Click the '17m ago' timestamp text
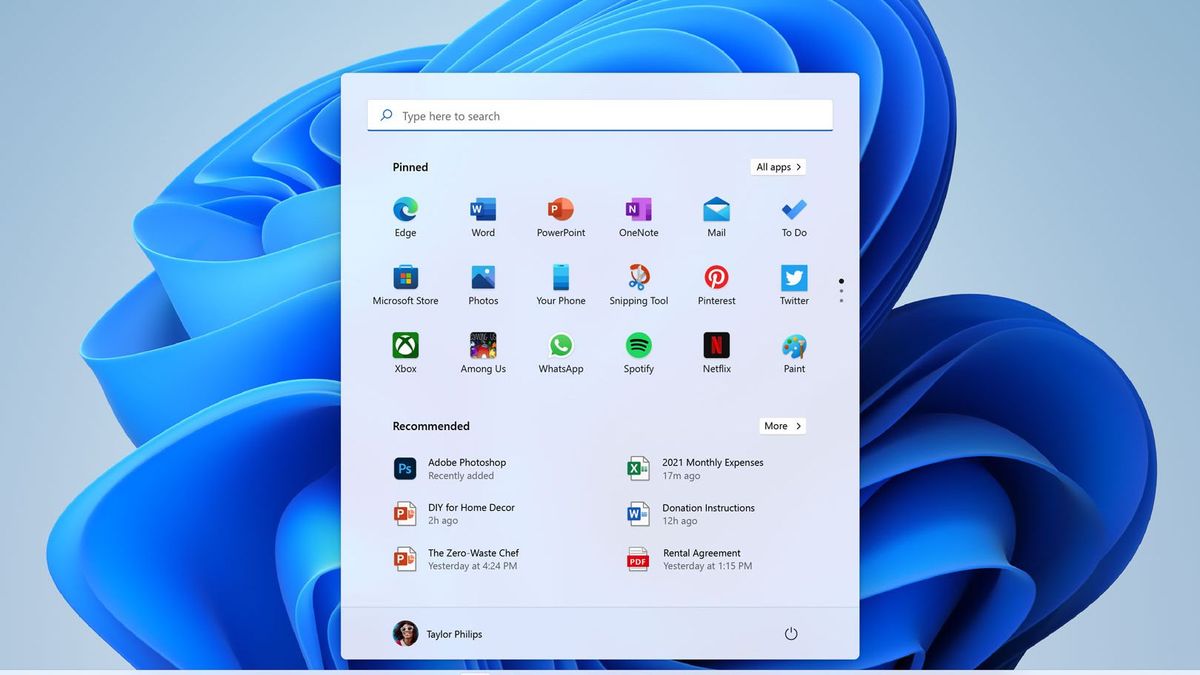The height and width of the screenshot is (675, 1200). (x=681, y=476)
